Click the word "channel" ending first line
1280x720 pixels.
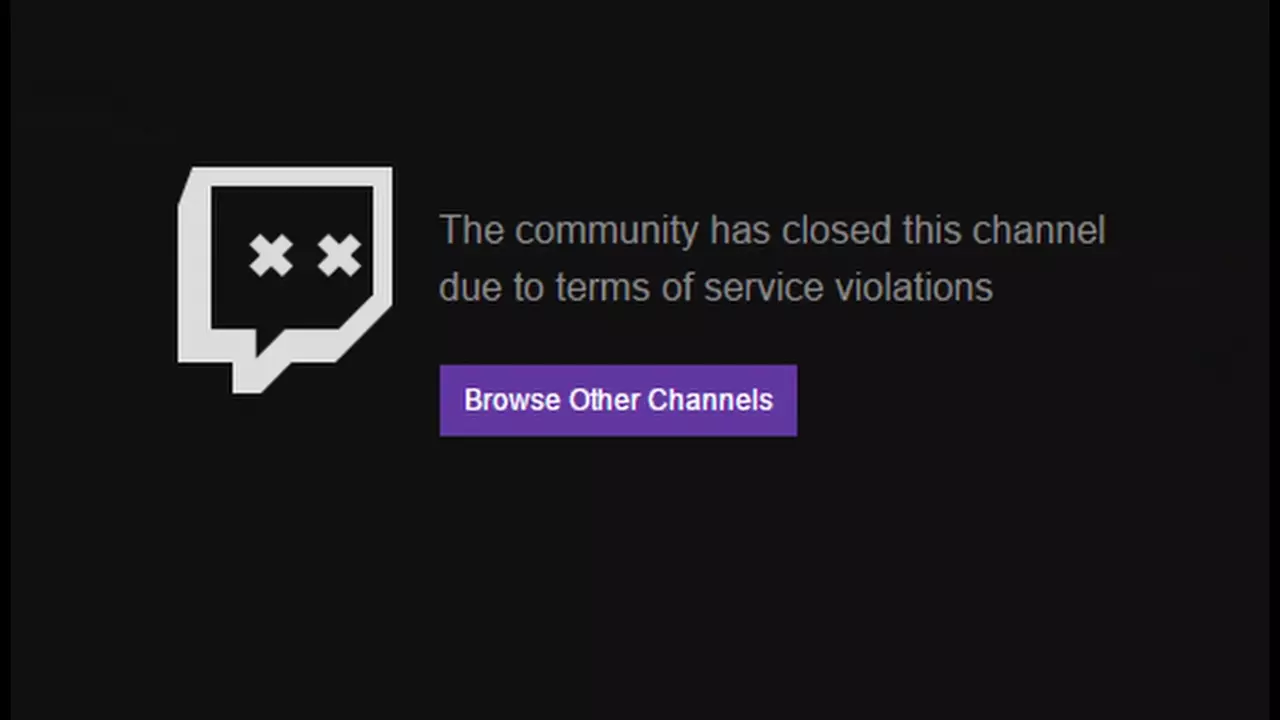tap(1039, 231)
